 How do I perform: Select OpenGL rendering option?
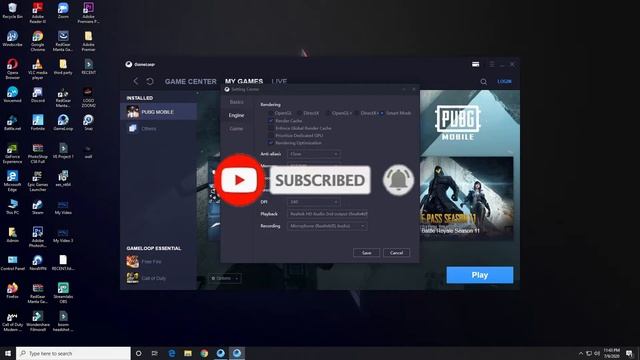pyautogui.click(x=271, y=113)
